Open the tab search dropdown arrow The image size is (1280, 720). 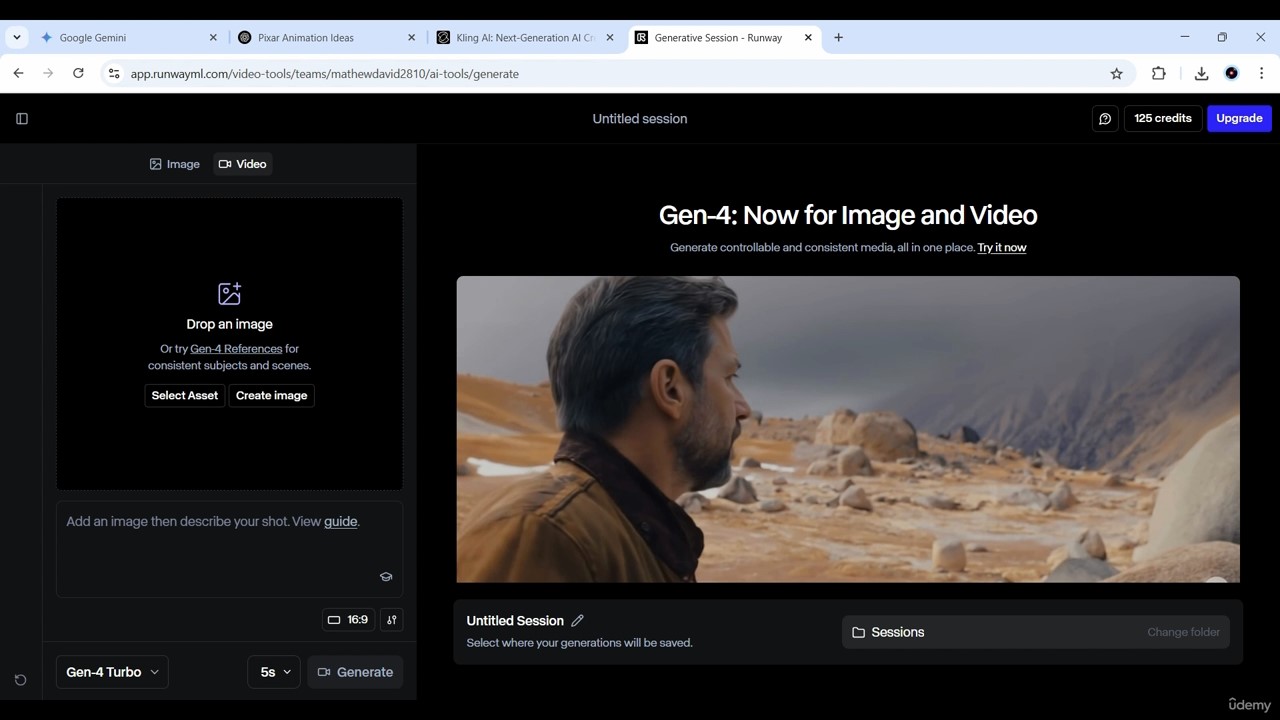[x=17, y=37]
